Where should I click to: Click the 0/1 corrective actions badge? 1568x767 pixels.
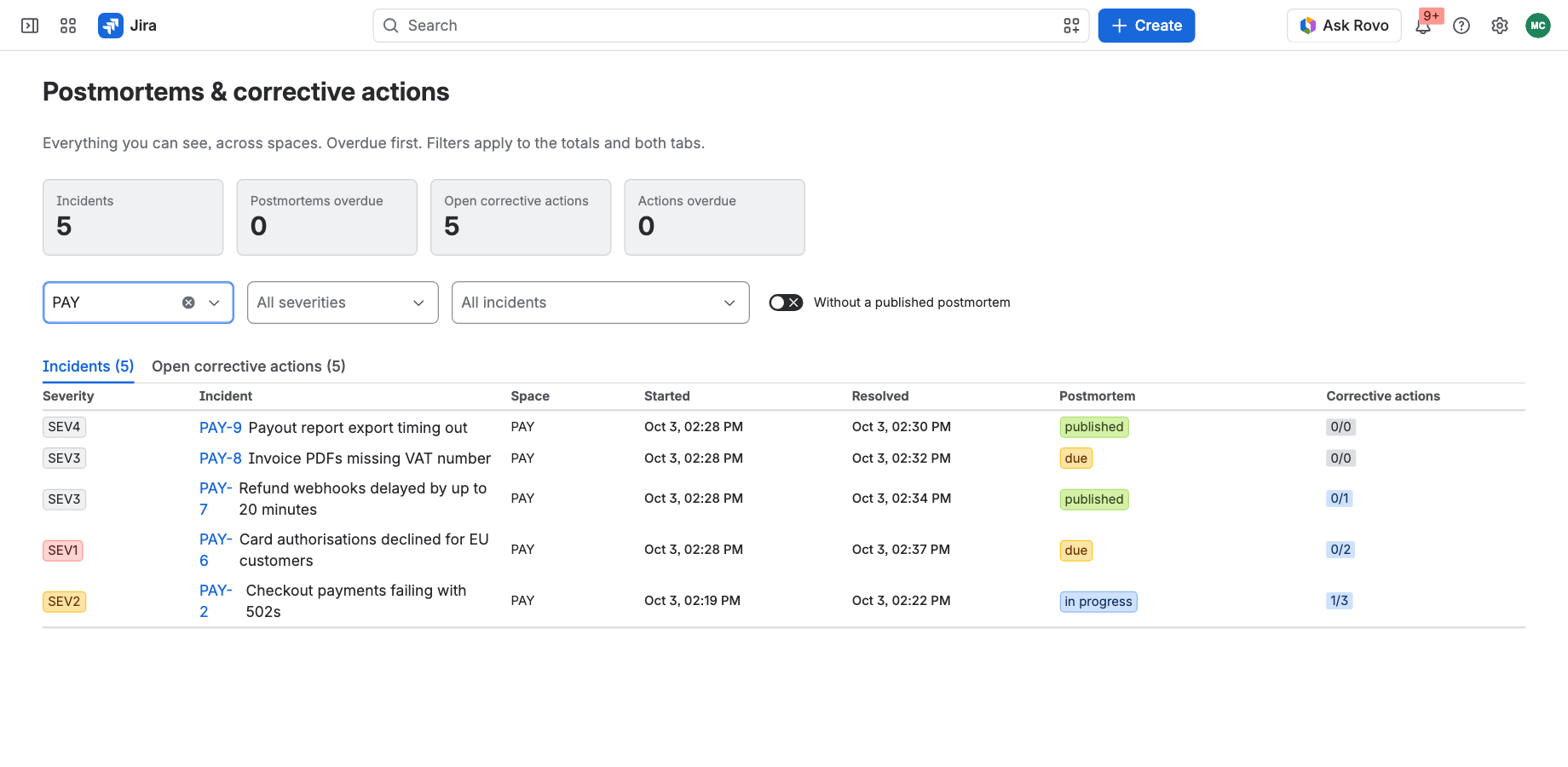pos(1340,499)
